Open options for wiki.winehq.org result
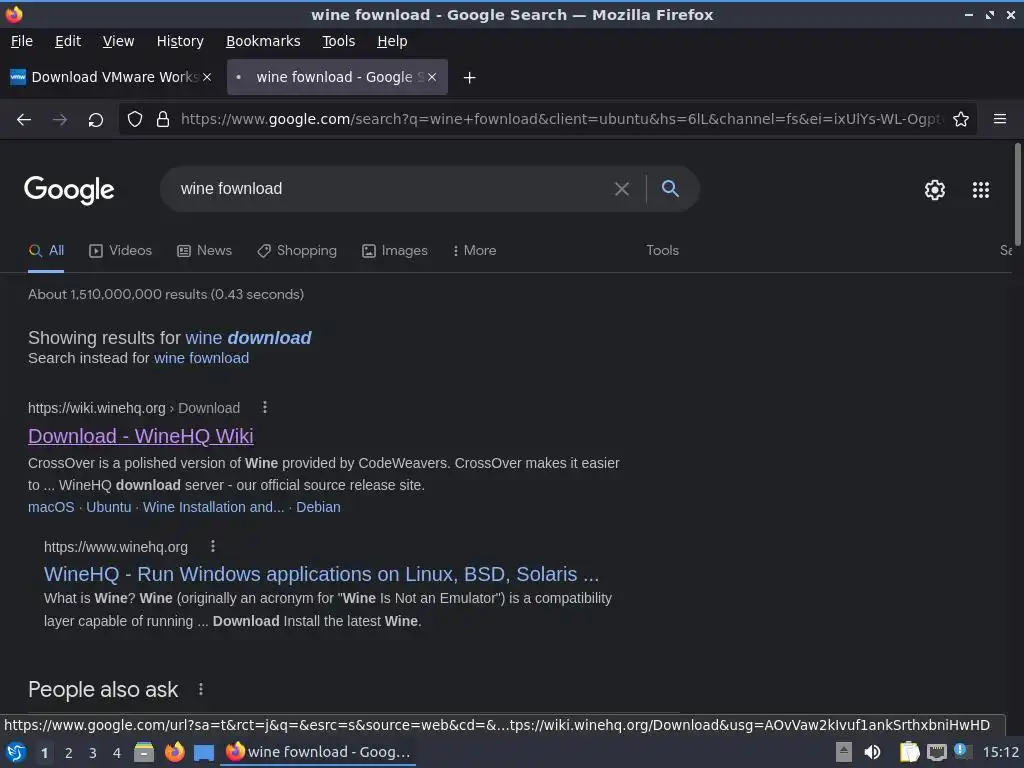 264,408
